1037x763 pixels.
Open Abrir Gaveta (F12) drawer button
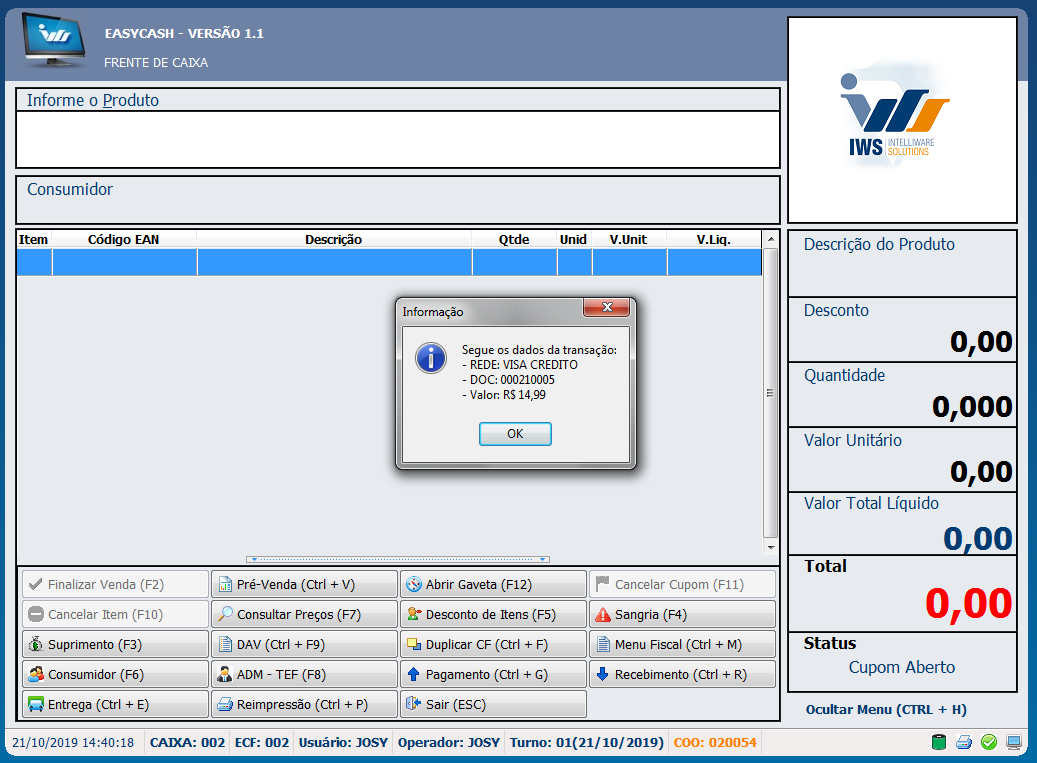(493, 584)
